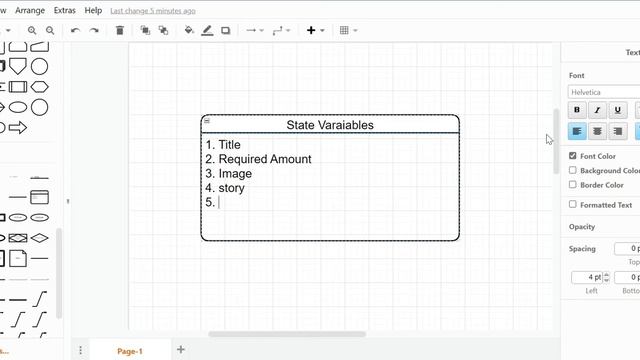Viewport: 640px width, 360px height.
Task: Insert curved connector line from sidebar
Action: point(40,299)
